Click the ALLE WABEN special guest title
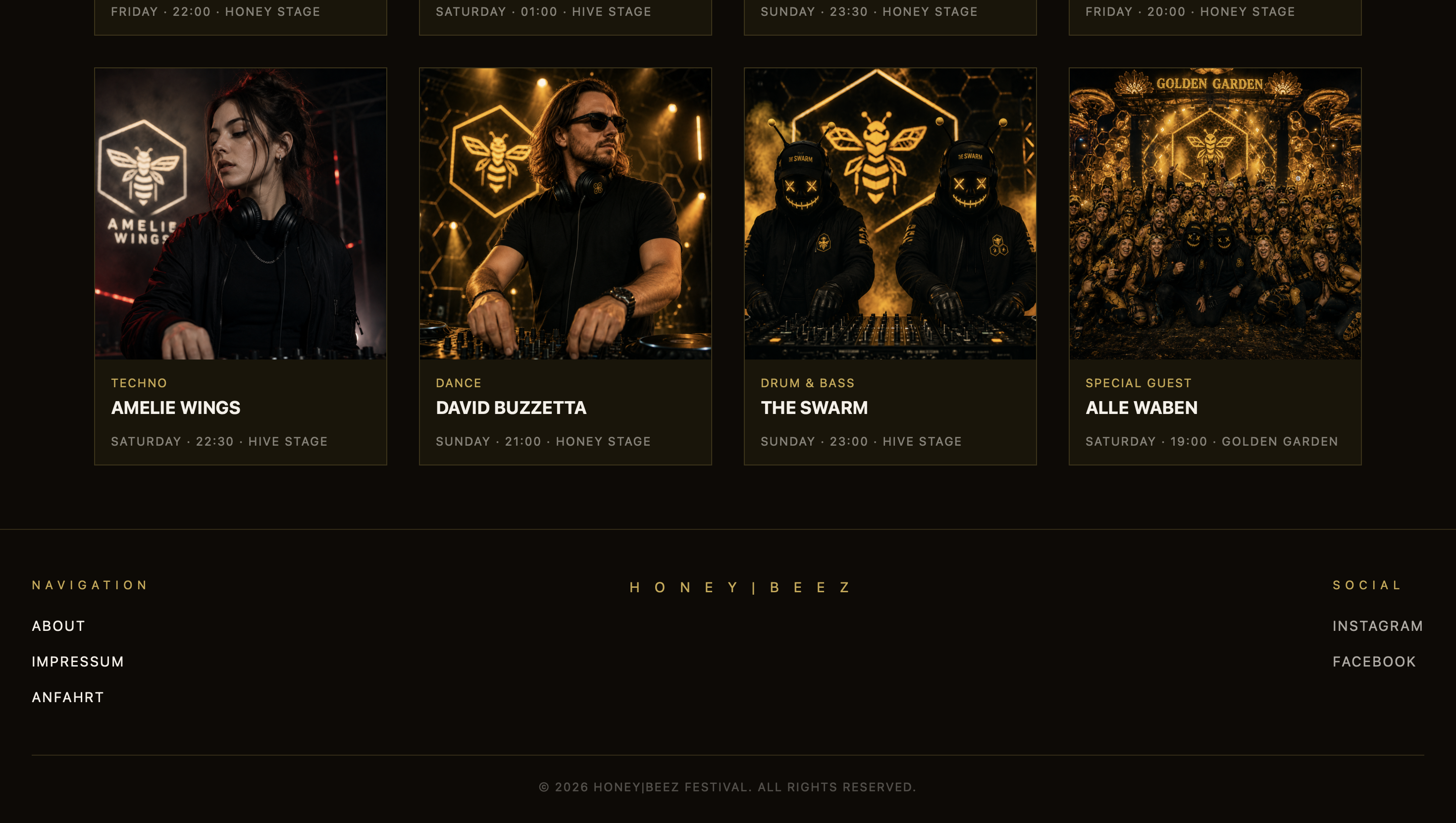1456x823 pixels. [1141, 408]
